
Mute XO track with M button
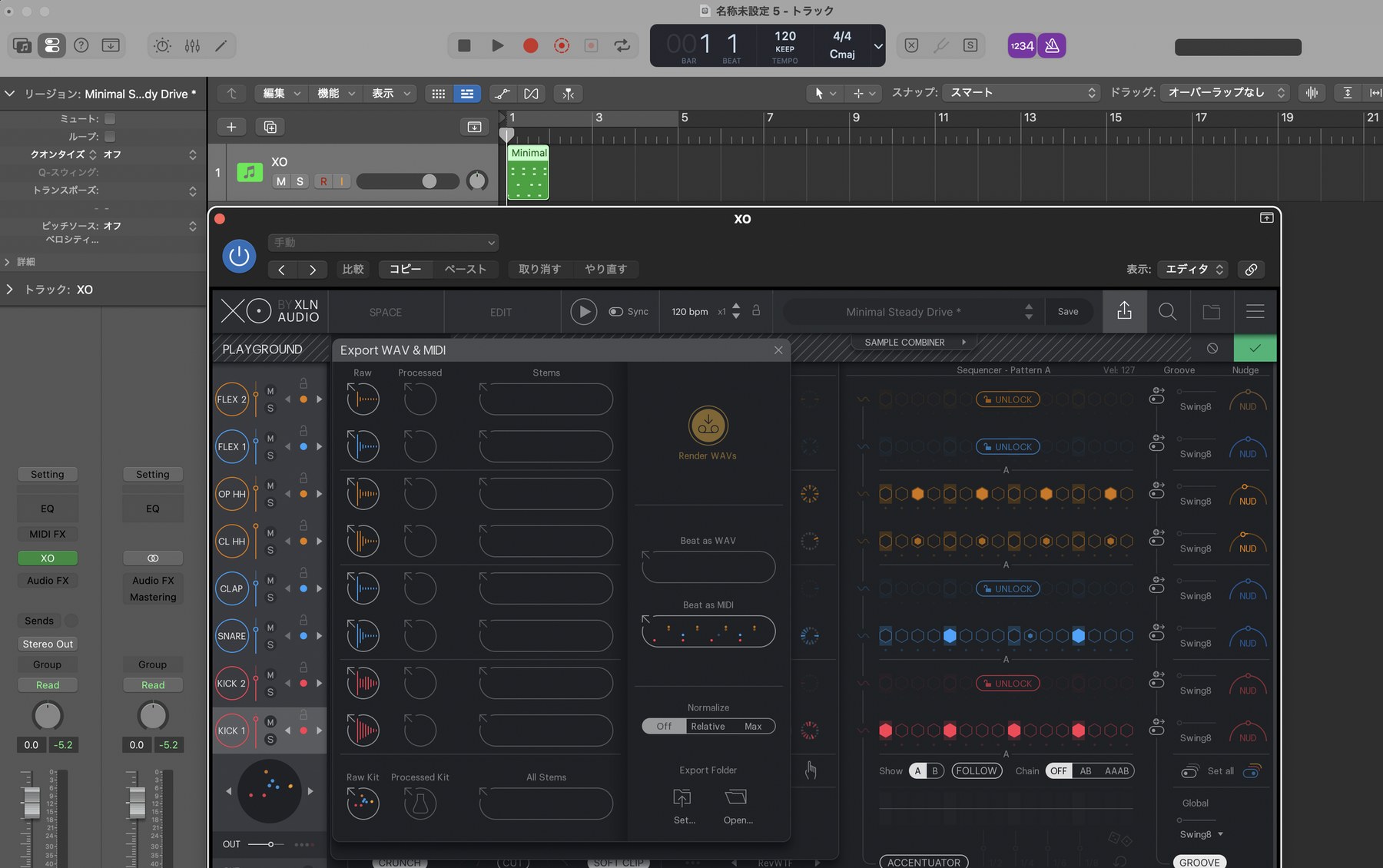pyautogui.click(x=281, y=182)
